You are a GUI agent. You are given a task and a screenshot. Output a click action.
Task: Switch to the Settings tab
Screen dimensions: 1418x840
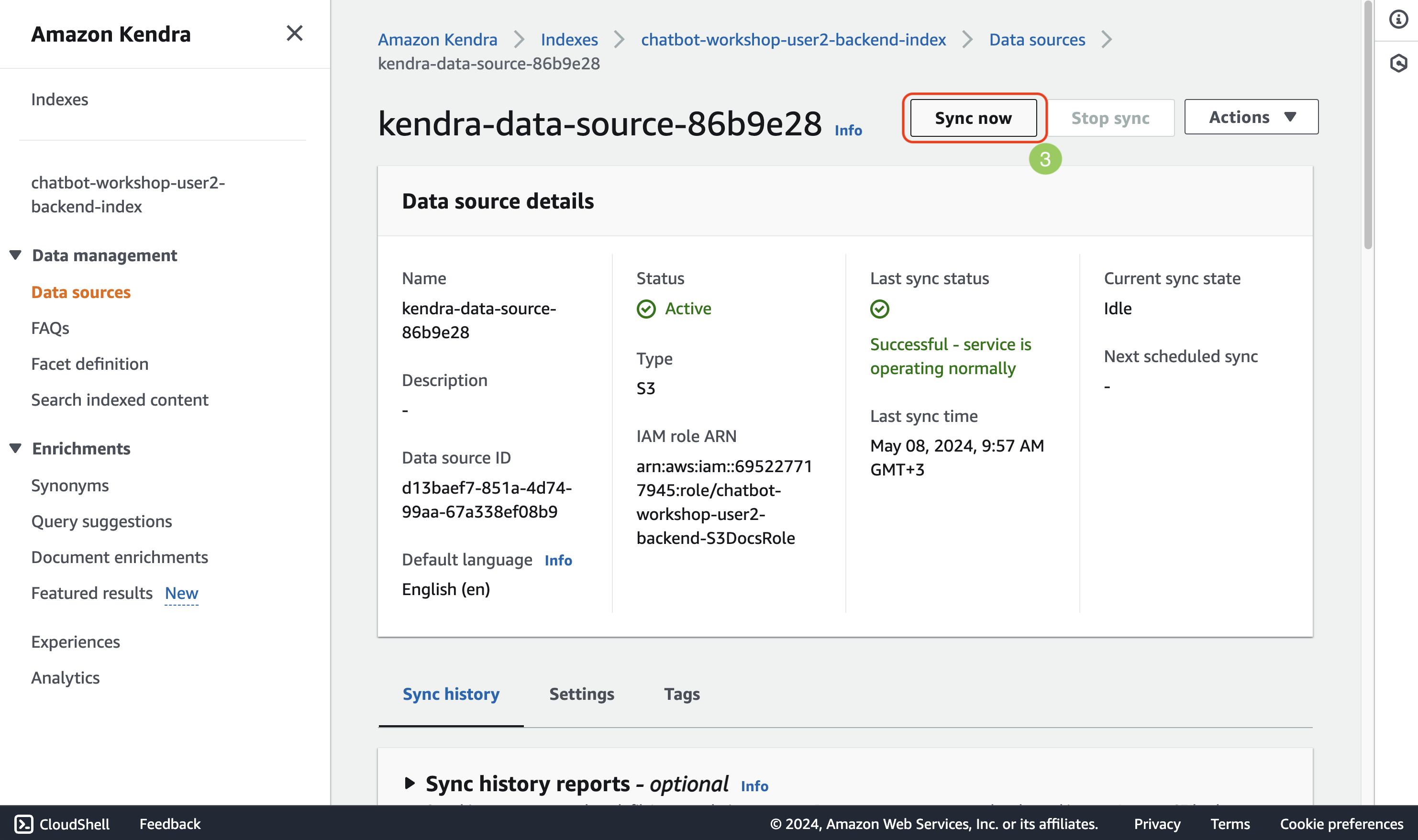coord(581,694)
